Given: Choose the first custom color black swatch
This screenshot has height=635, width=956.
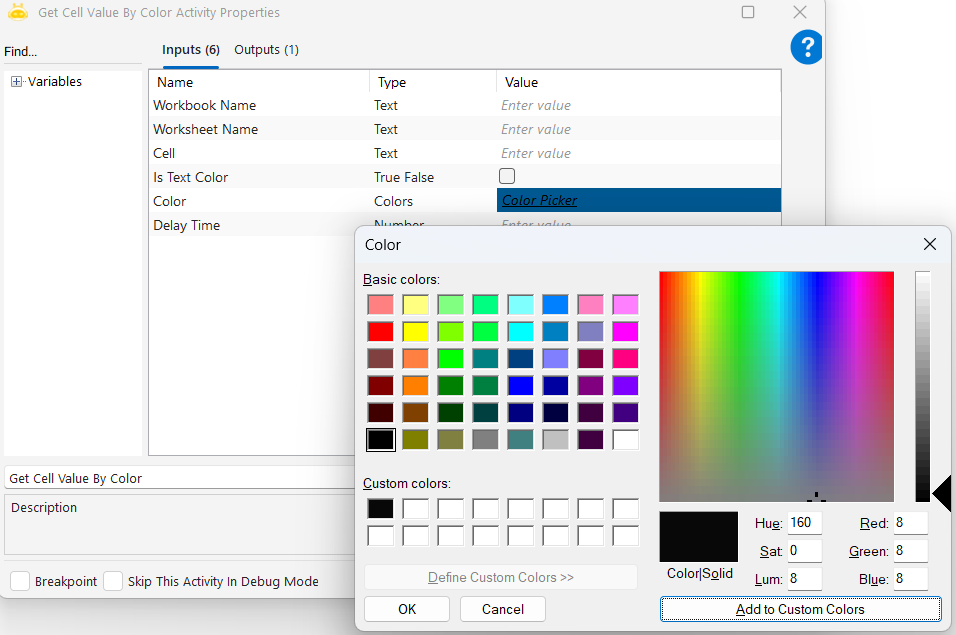Looking at the screenshot, I should 380,508.
